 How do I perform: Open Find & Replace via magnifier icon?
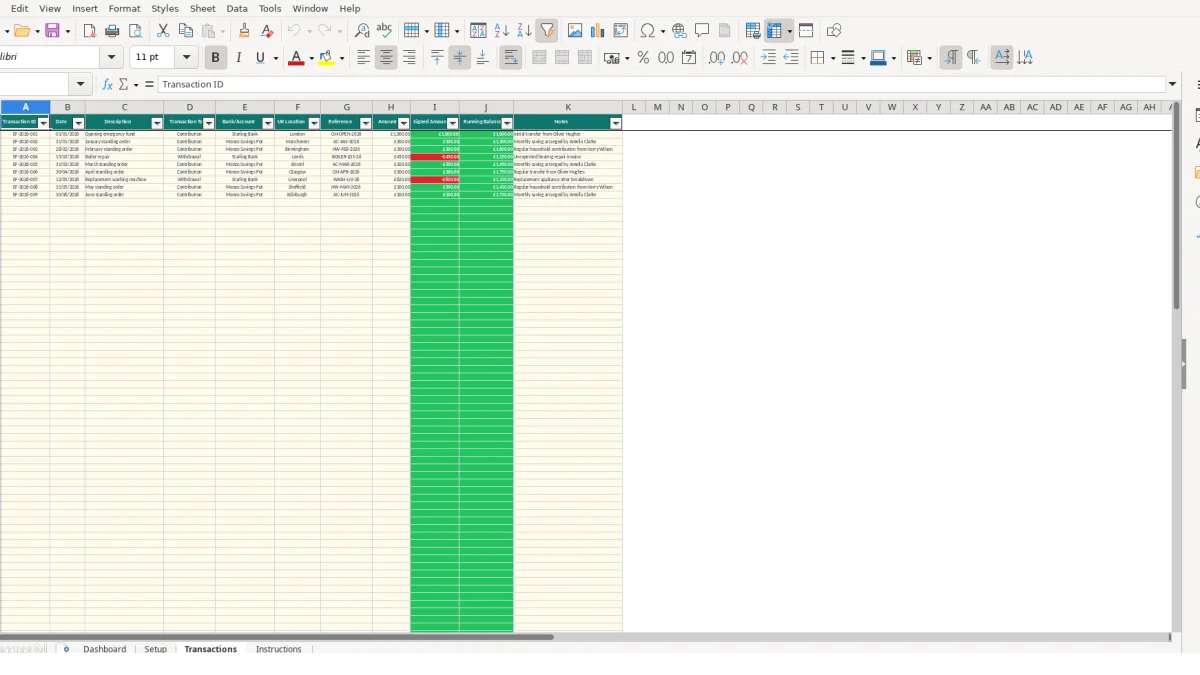362,31
